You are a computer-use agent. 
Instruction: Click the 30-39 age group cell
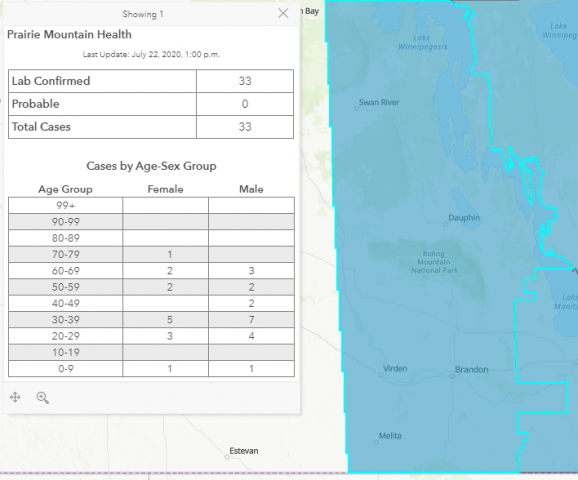pyautogui.click(x=66, y=320)
